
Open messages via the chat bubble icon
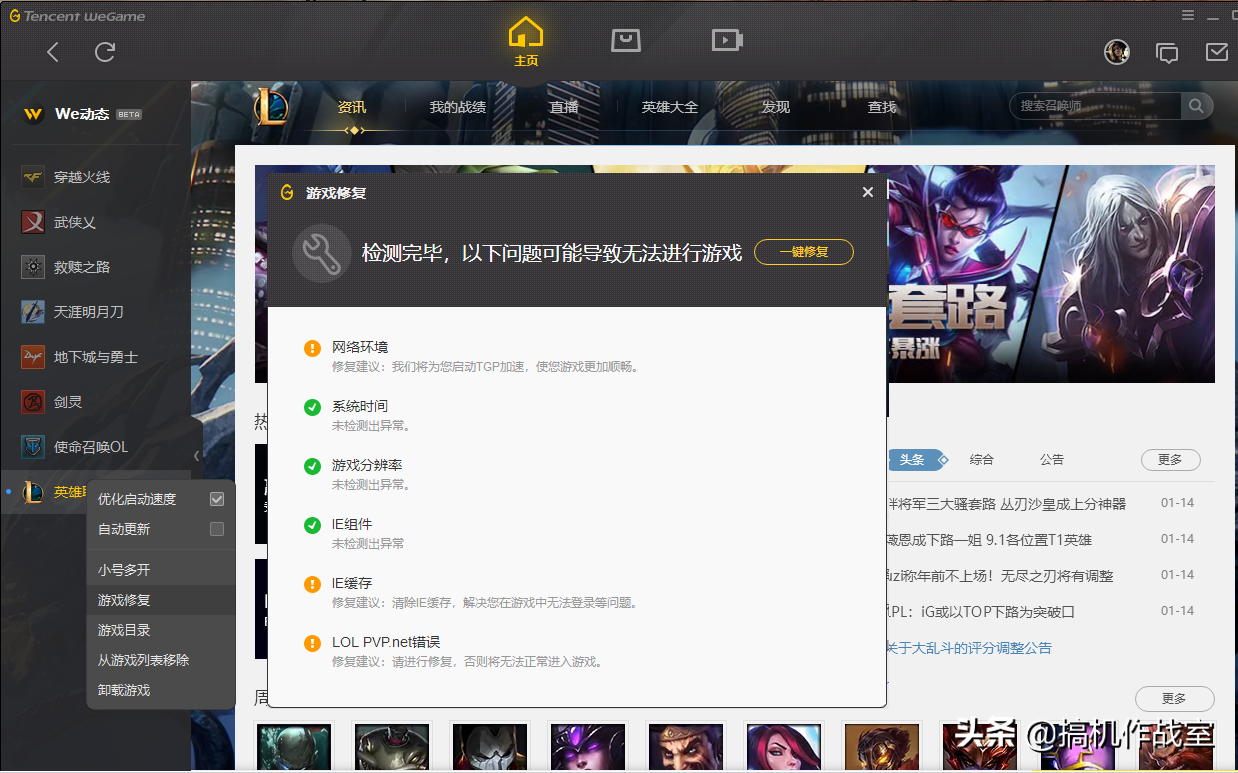click(1167, 52)
